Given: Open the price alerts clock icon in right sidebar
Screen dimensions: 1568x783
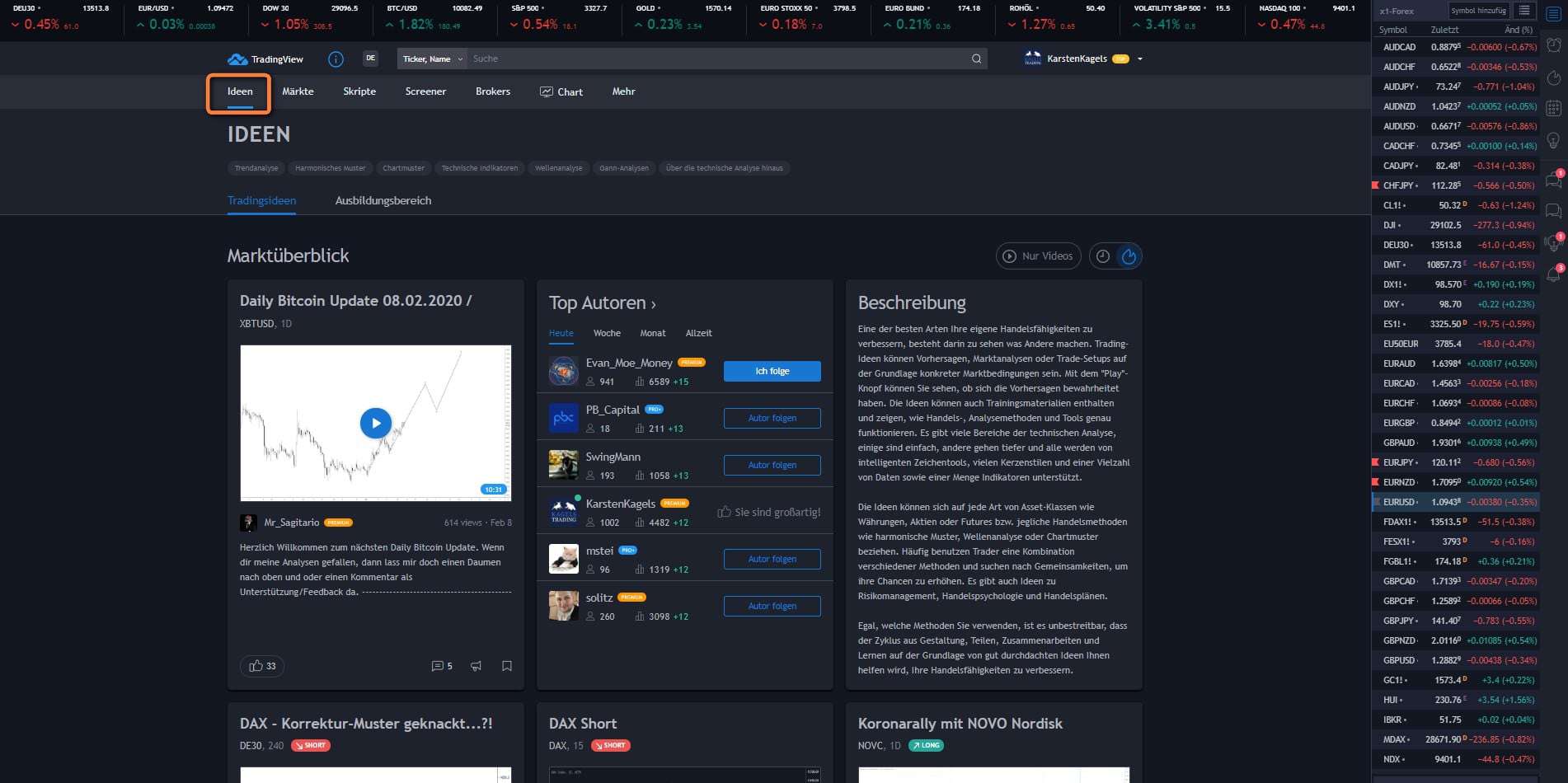Looking at the screenshot, I should (1553, 44).
